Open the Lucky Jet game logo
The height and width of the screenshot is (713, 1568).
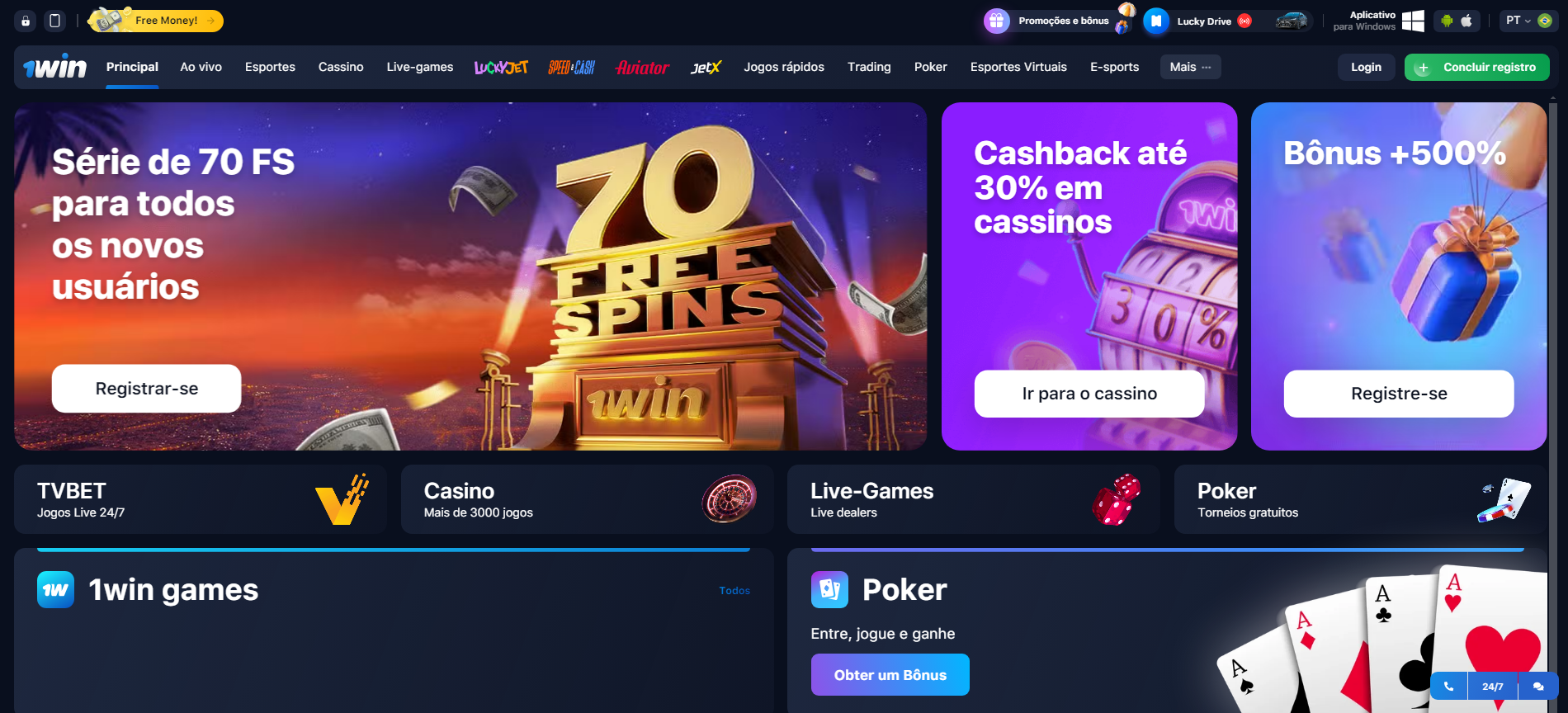[x=501, y=67]
